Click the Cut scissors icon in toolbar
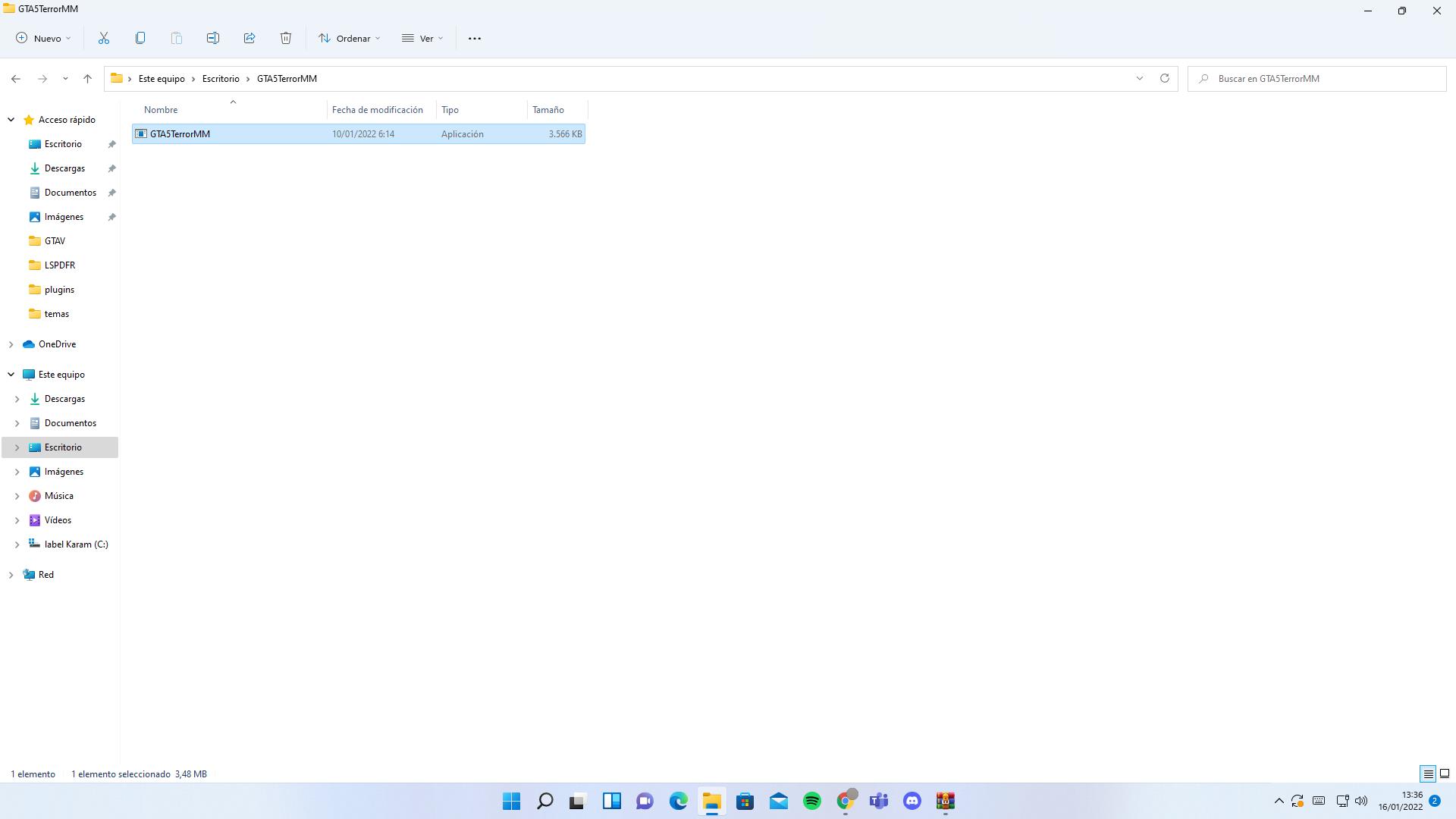1456x819 pixels. (104, 38)
